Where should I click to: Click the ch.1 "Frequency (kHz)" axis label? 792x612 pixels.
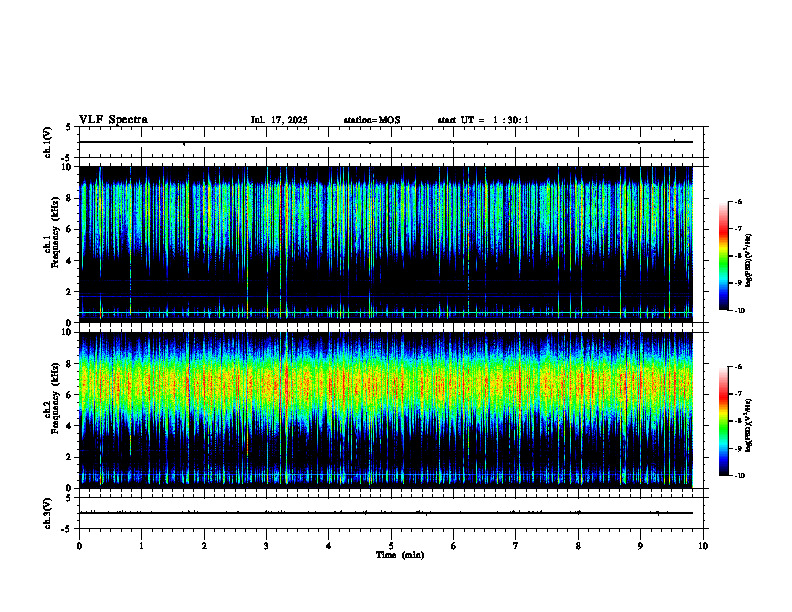(x=55, y=232)
